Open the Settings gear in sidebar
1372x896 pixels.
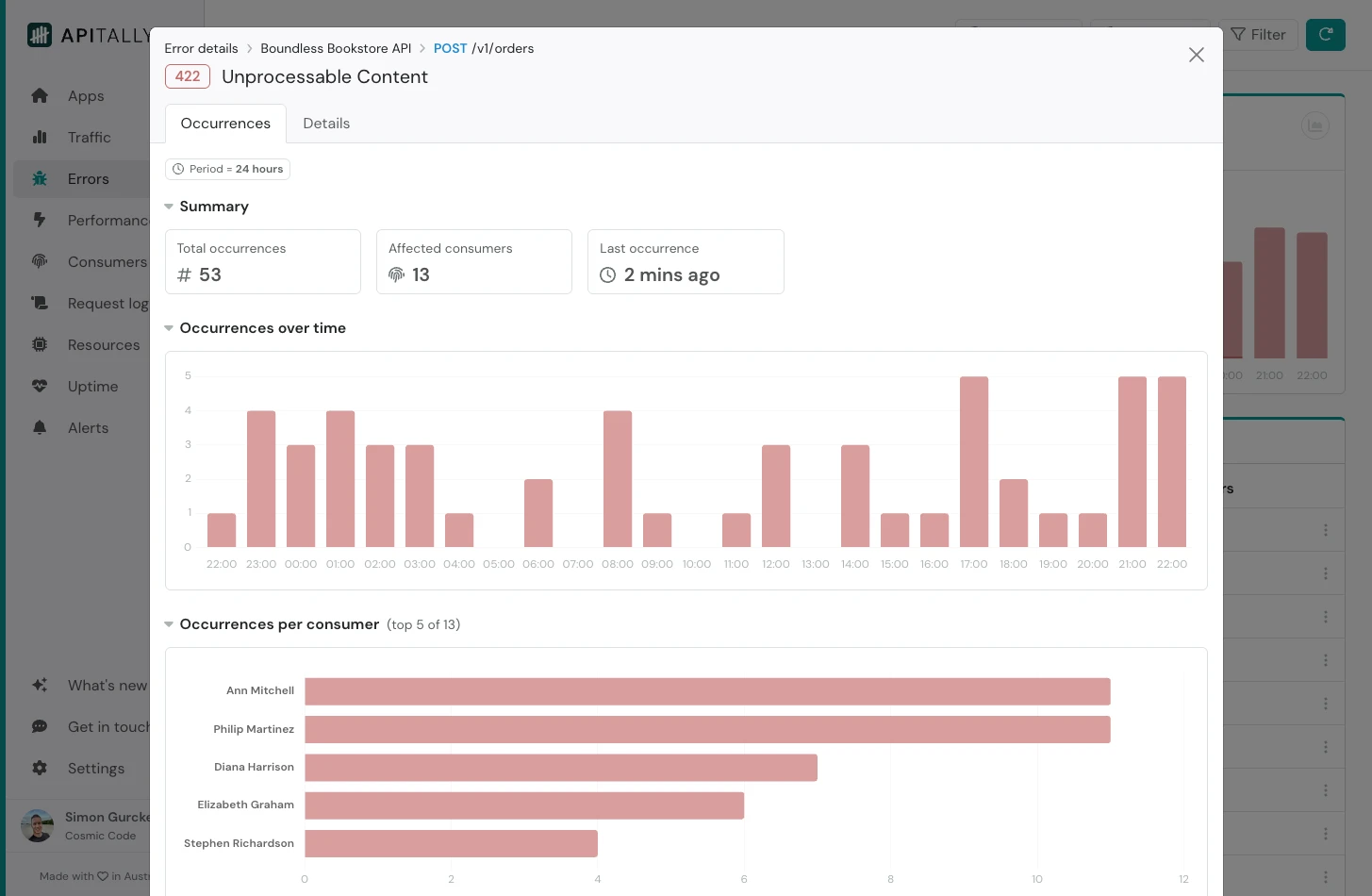(x=40, y=769)
